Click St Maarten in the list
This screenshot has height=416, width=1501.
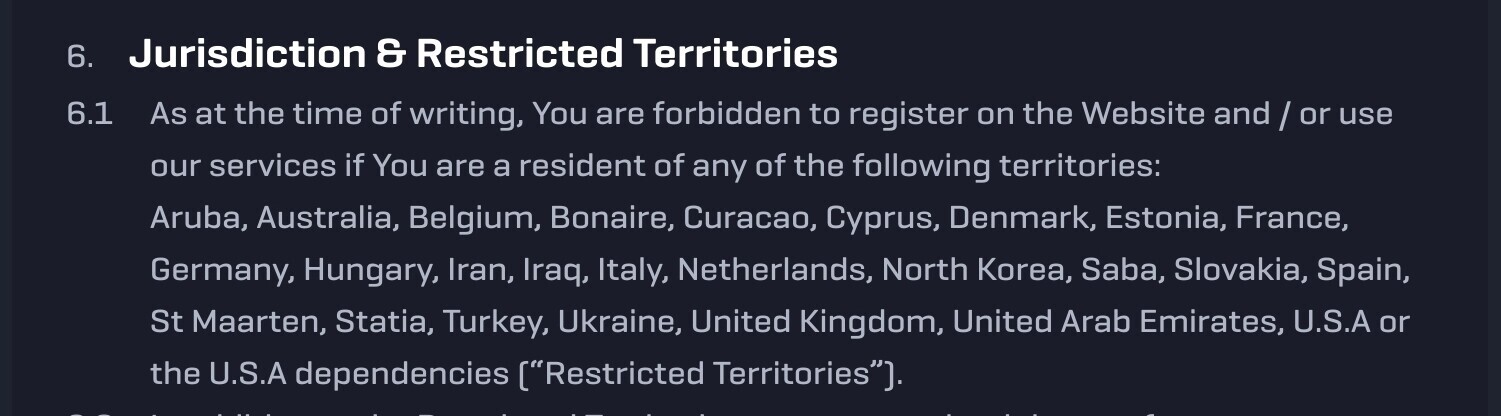pos(237,322)
